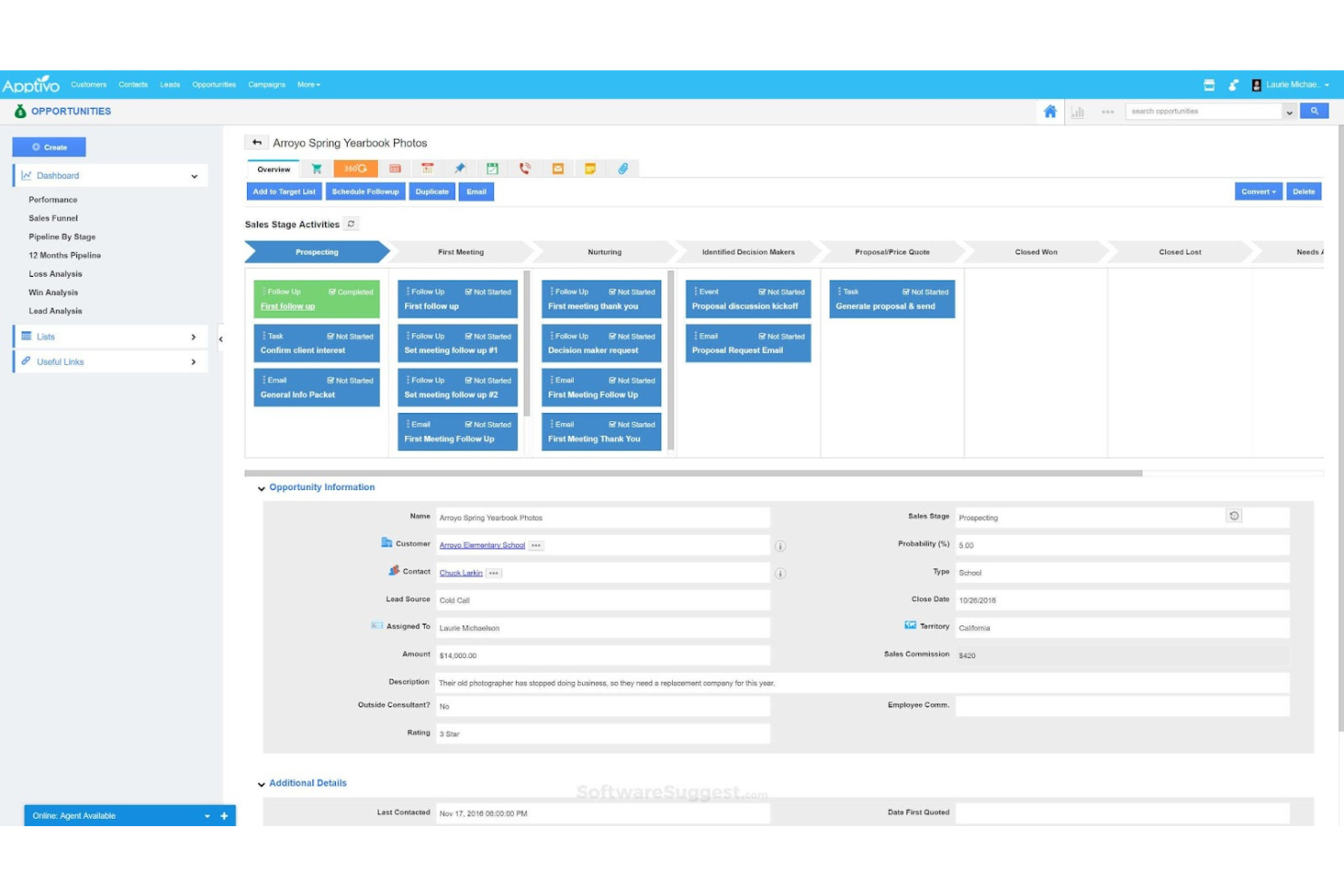Open reports via the bar chart icon

[x=1078, y=111]
